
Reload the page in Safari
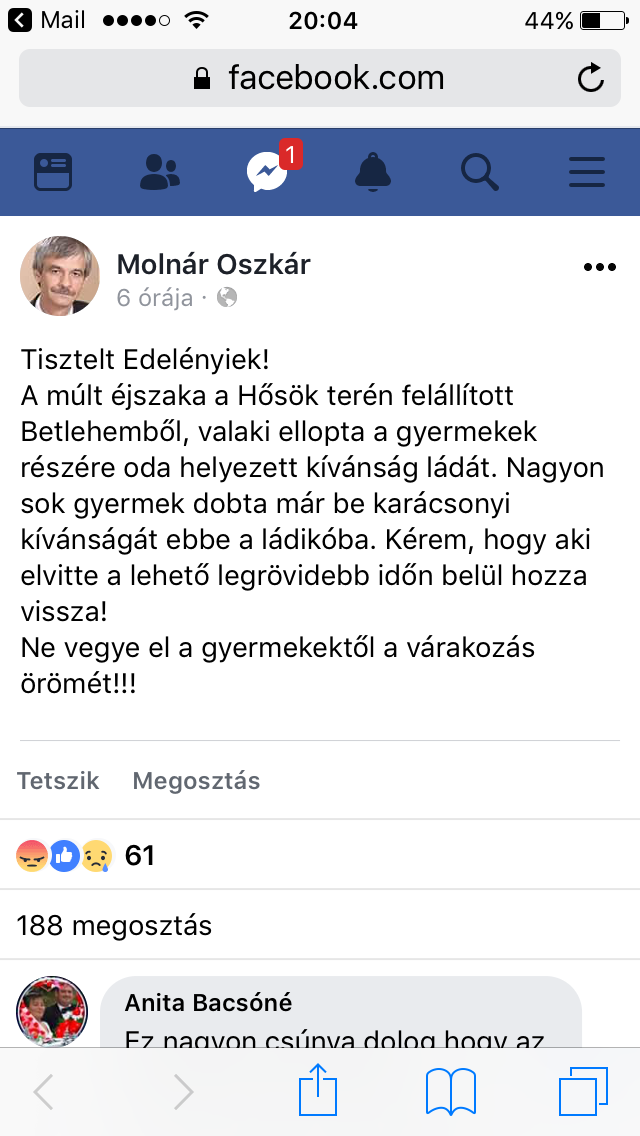591,78
